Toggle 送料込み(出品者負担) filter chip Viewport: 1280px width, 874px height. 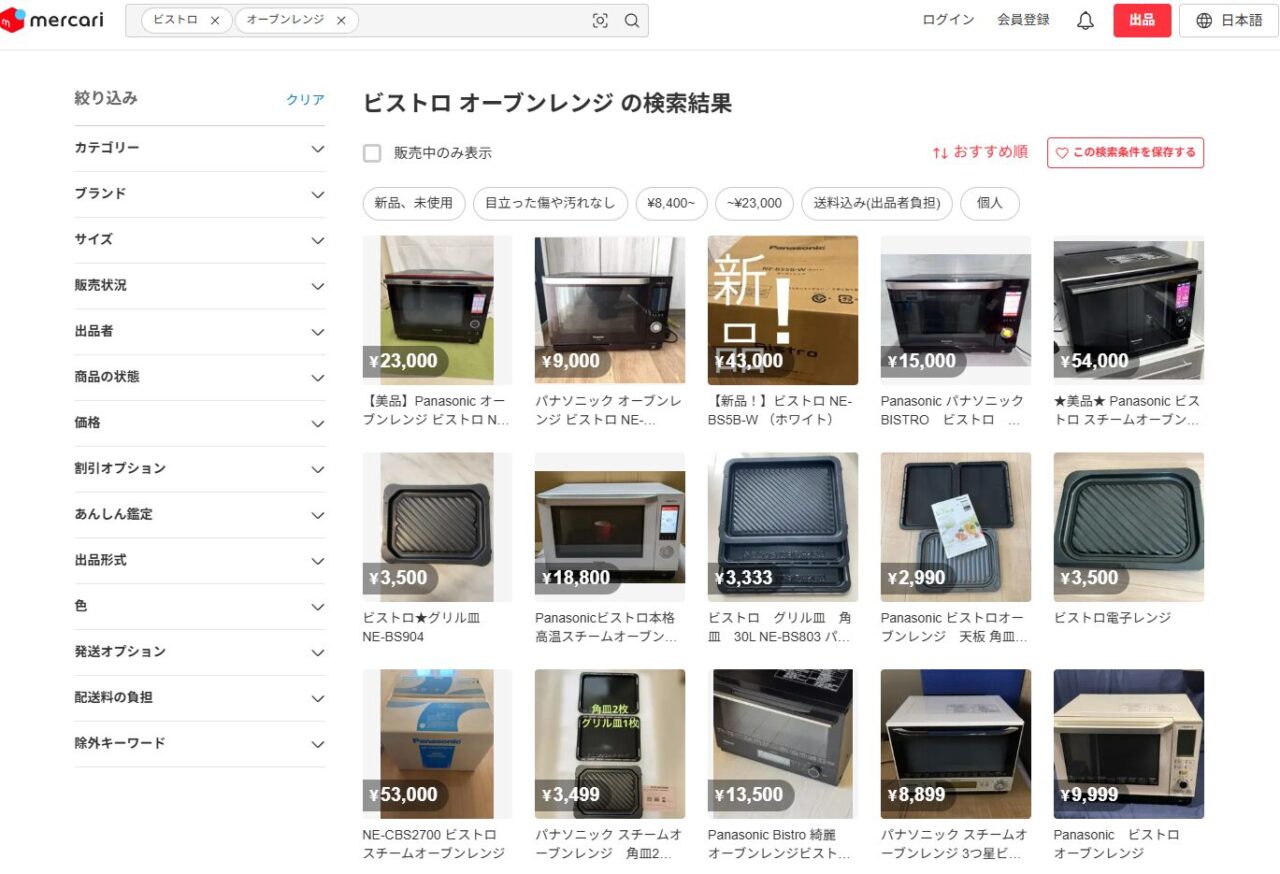(x=876, y=204)
